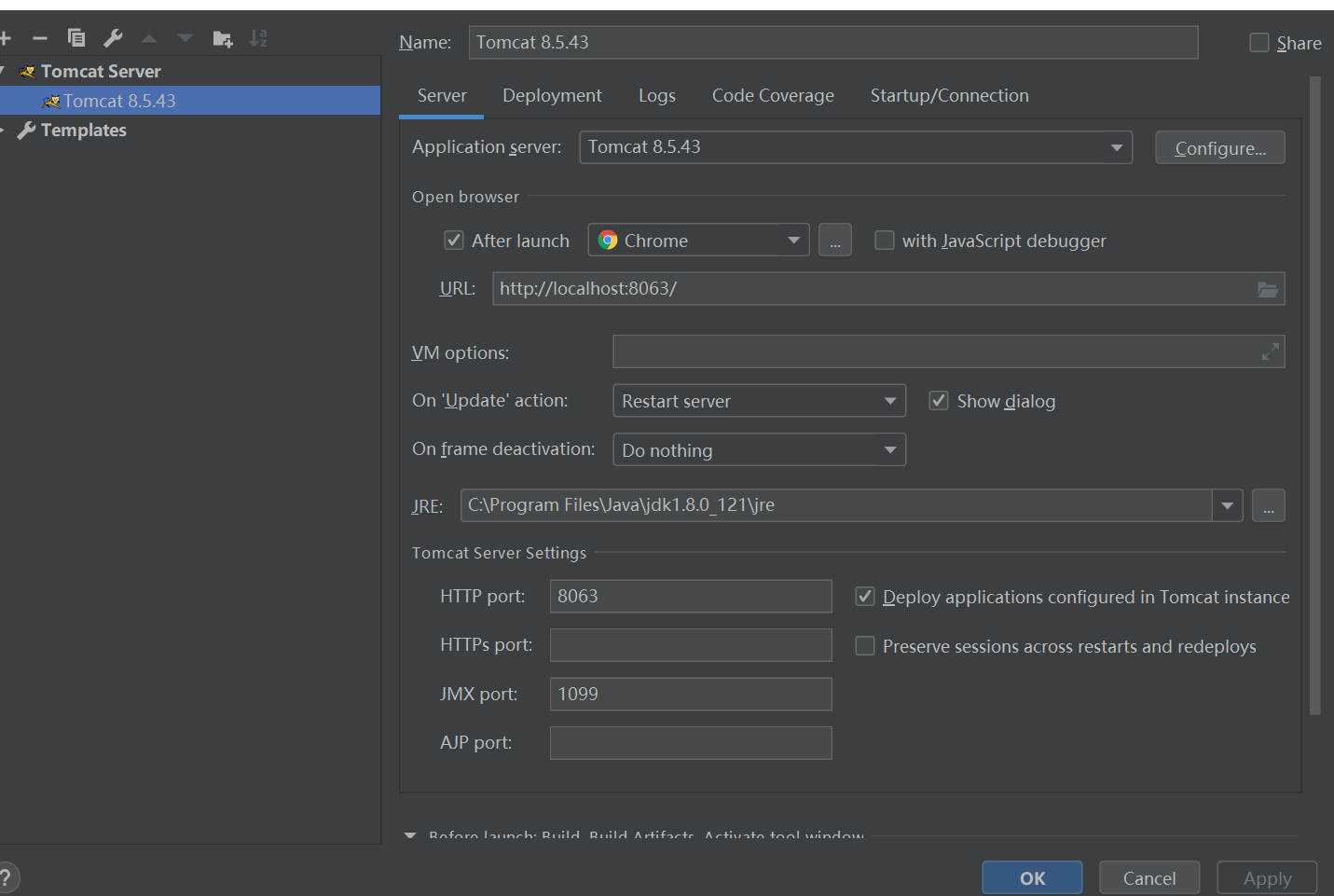Viewport: 1334px width, 896px height.
Task: Remove configuration using minus icon
Action: pyautogui.click(x=39, y=38)
